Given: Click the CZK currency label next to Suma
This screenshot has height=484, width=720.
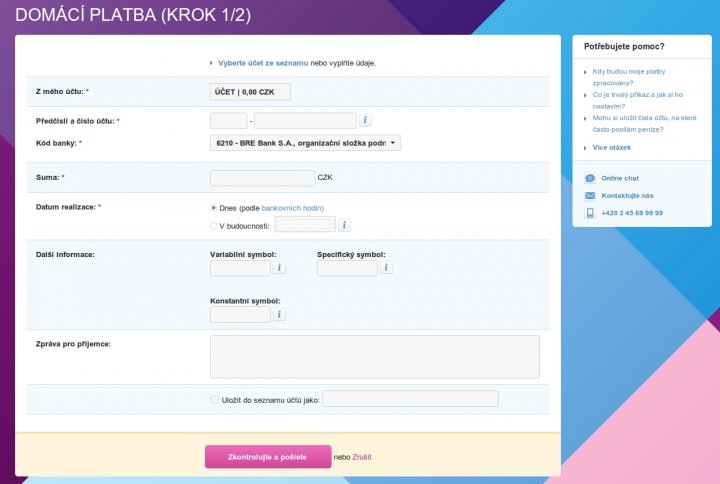Looking at the screenshot, I should pyautogui.click(x=325, y=177).
